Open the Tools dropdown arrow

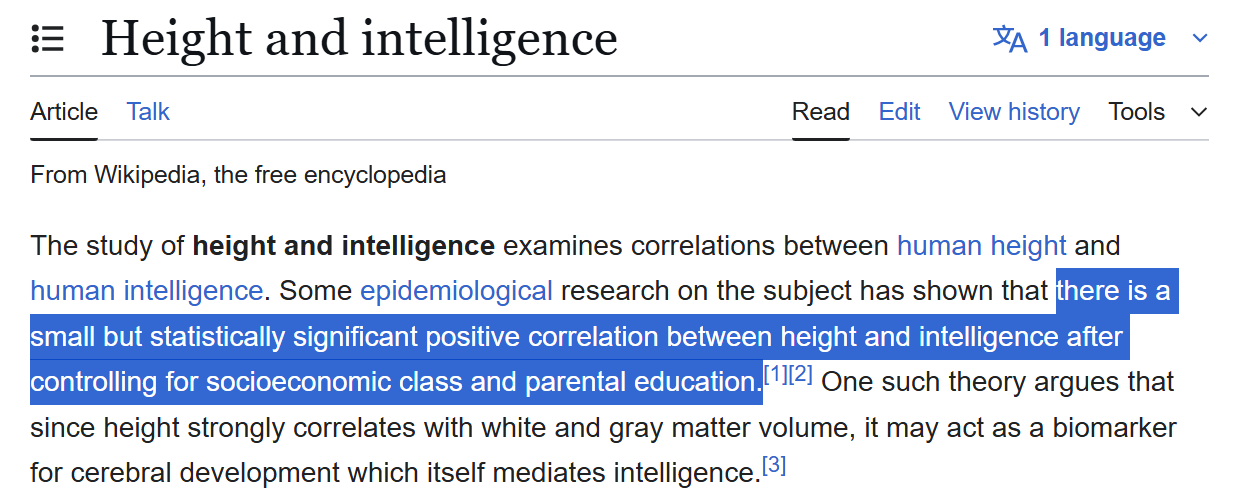coord(1199,112)
